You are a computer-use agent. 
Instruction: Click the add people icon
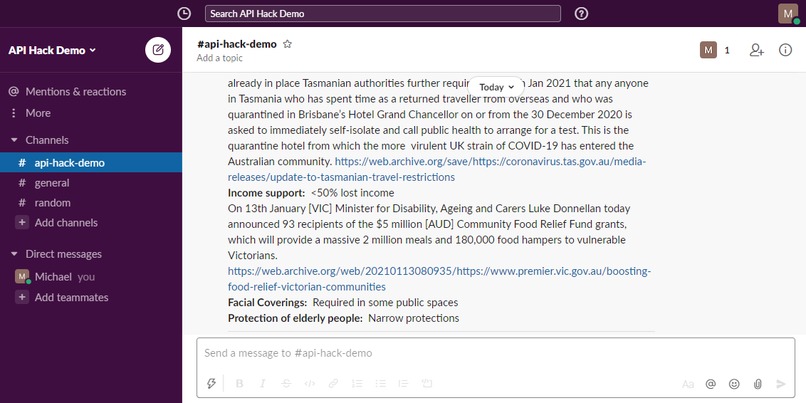(757, 50)
